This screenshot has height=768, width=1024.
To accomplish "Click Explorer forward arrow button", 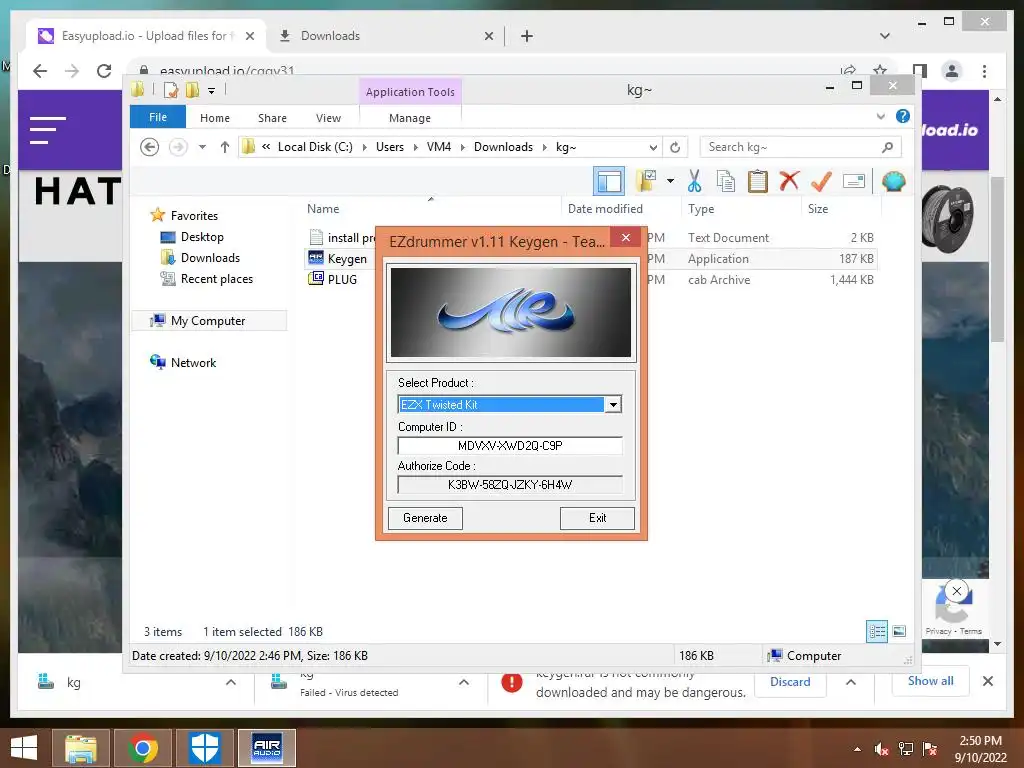I will [x=178, y=147].
